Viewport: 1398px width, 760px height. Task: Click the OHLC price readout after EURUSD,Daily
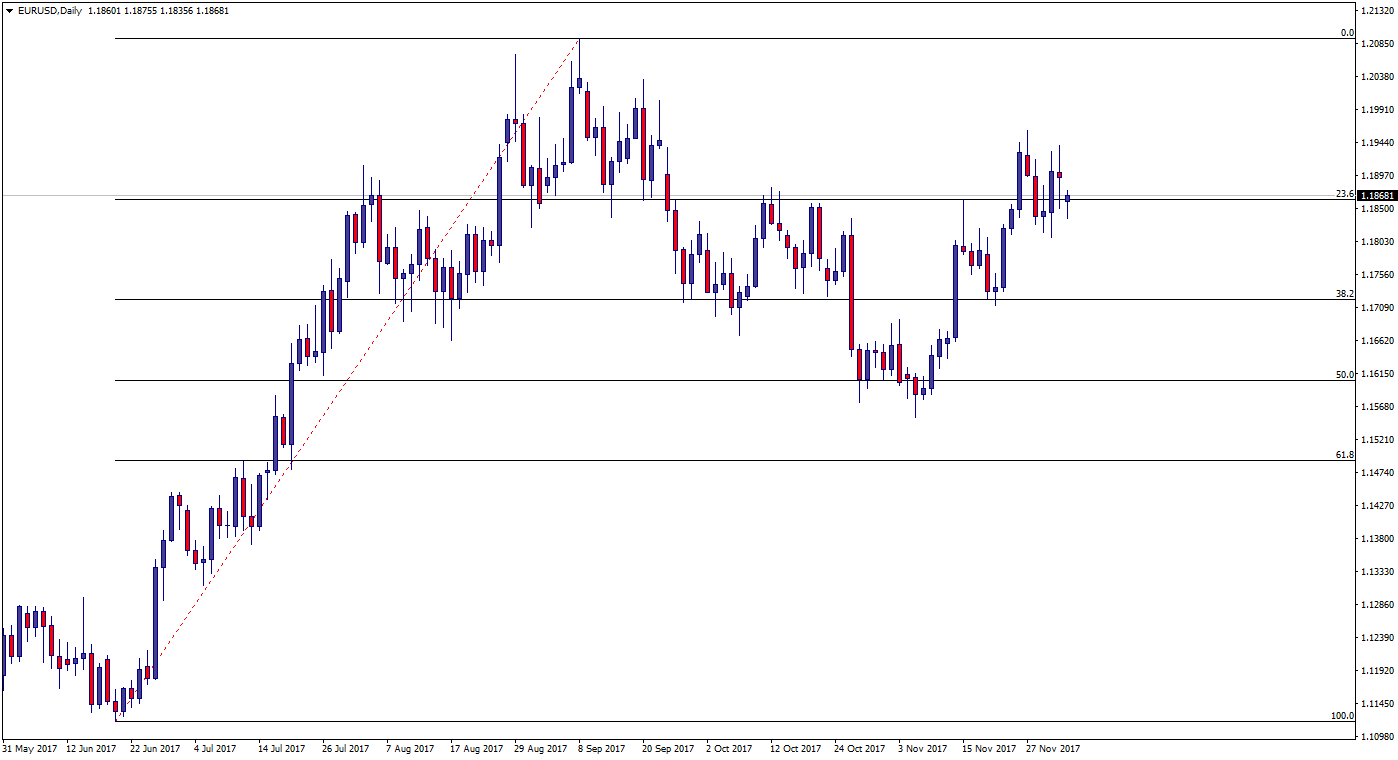click(159, 10)
